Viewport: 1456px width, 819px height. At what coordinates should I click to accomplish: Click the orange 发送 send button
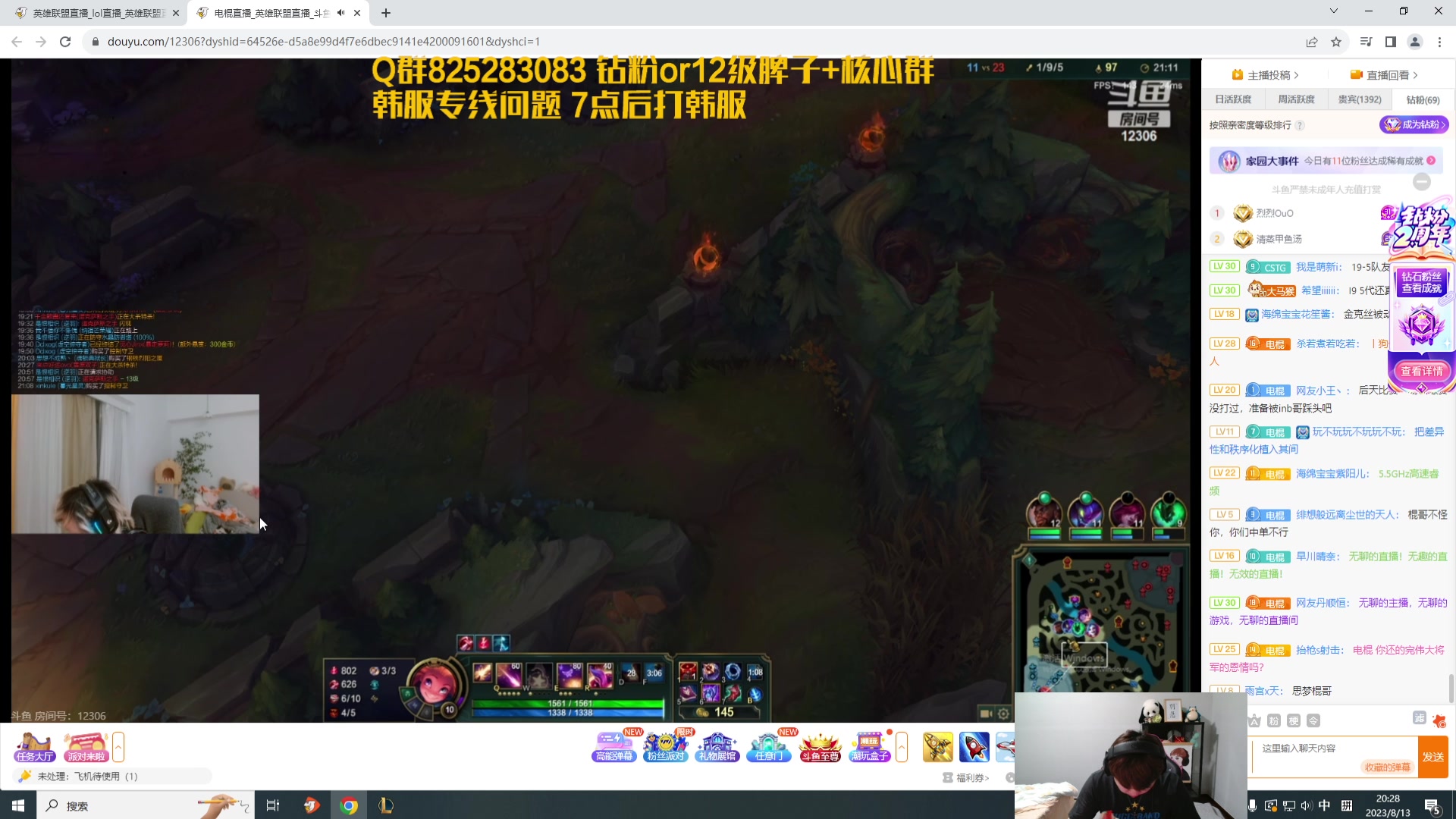pyautogui.click(x=1432, y=757)
